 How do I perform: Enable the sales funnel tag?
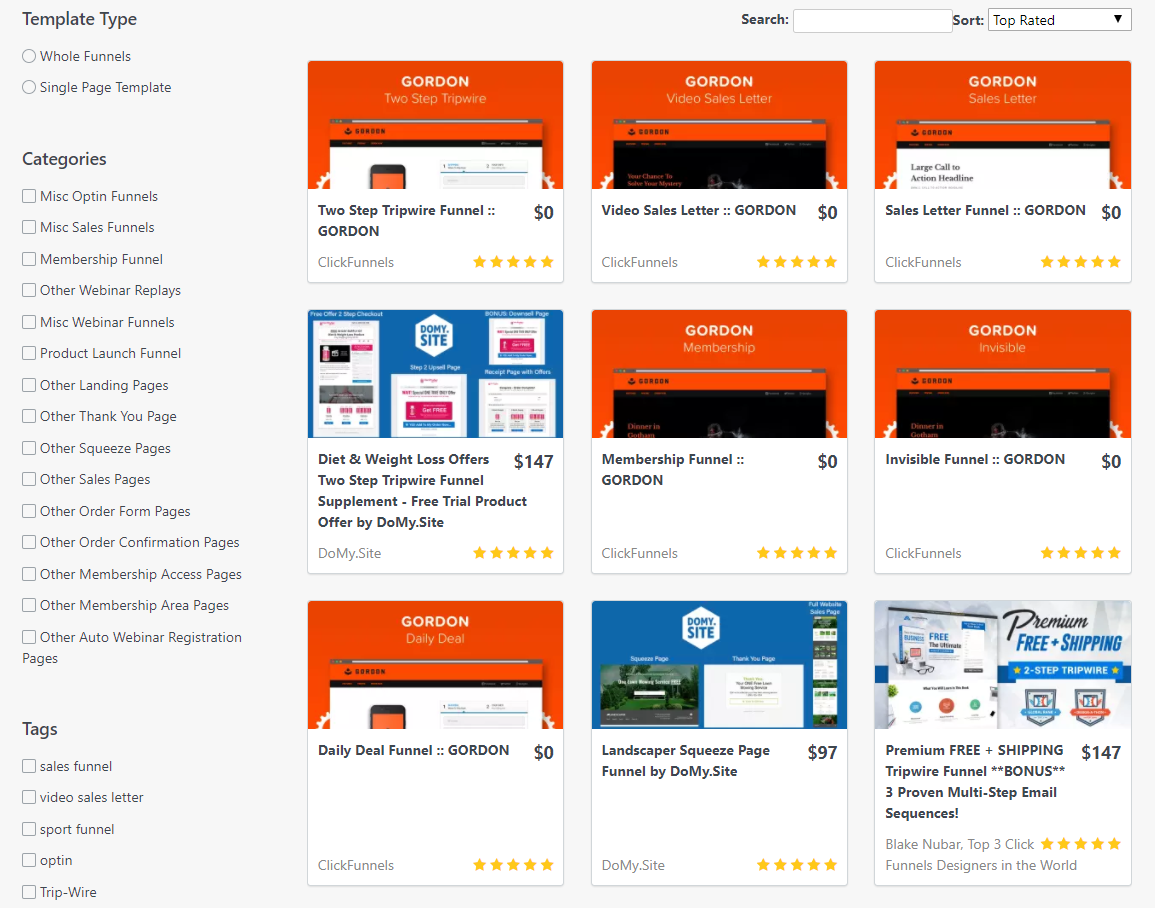pyautogui.click(x=29, y=766)
